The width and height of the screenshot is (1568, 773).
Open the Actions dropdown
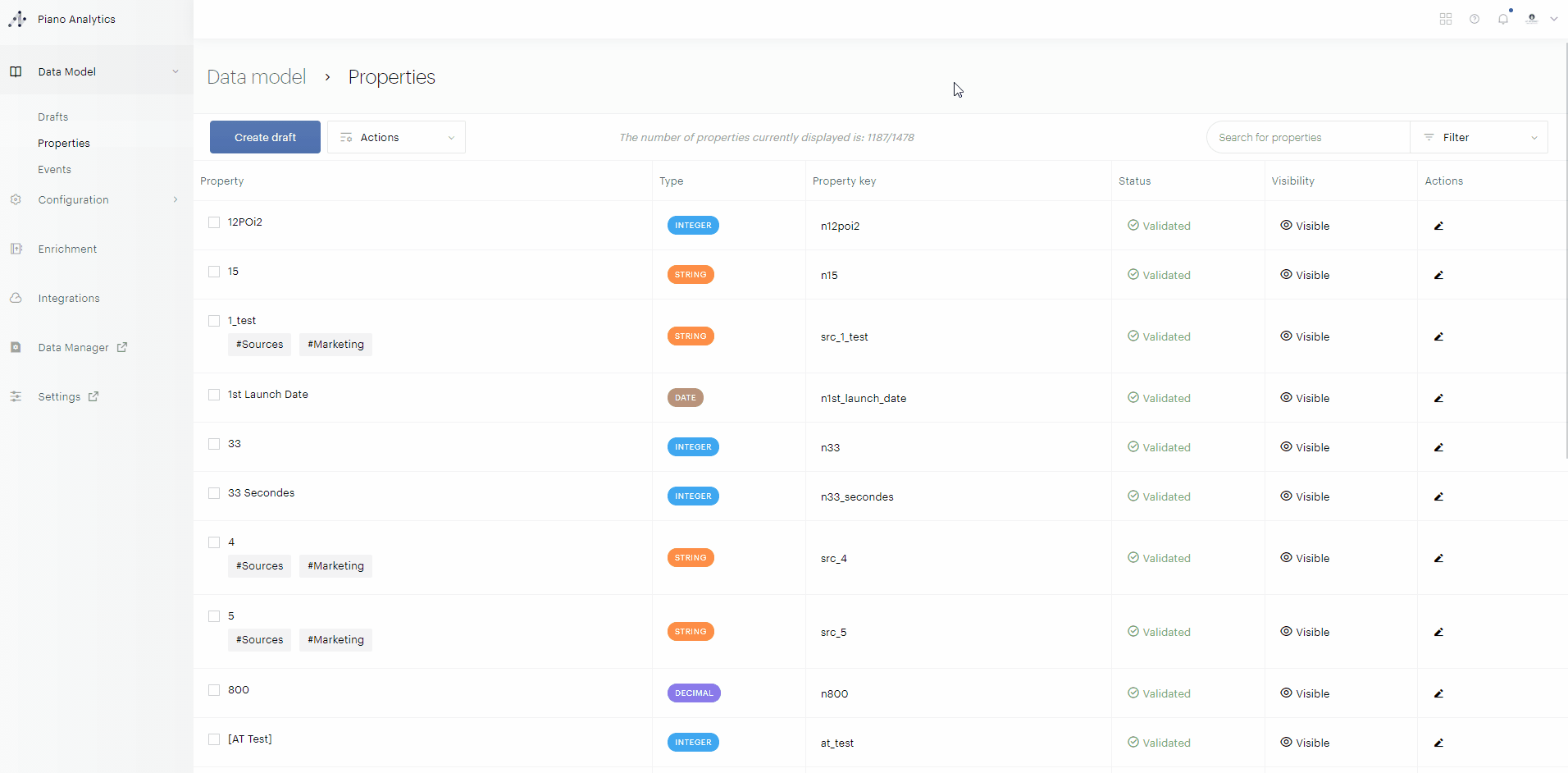[x=396, y=137]
